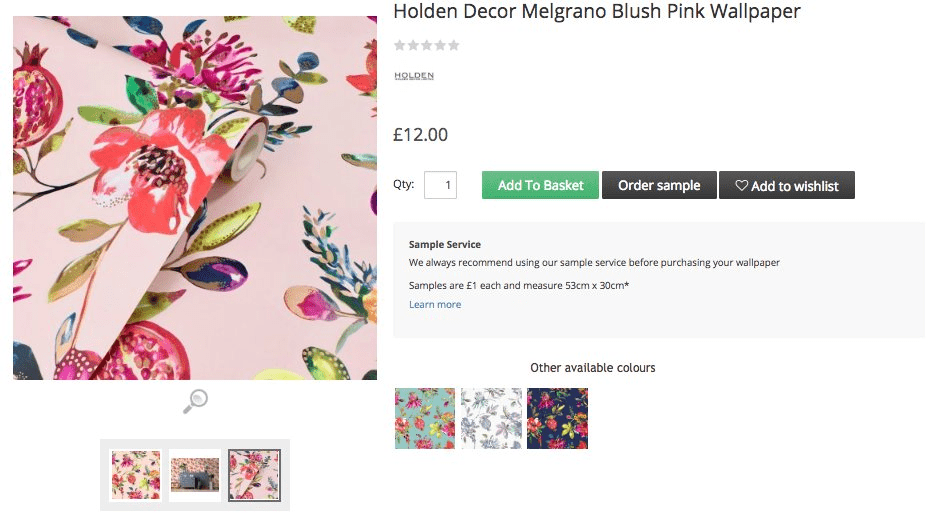View the room scene thumbnail
951x517 pixels.
[195, 475]
